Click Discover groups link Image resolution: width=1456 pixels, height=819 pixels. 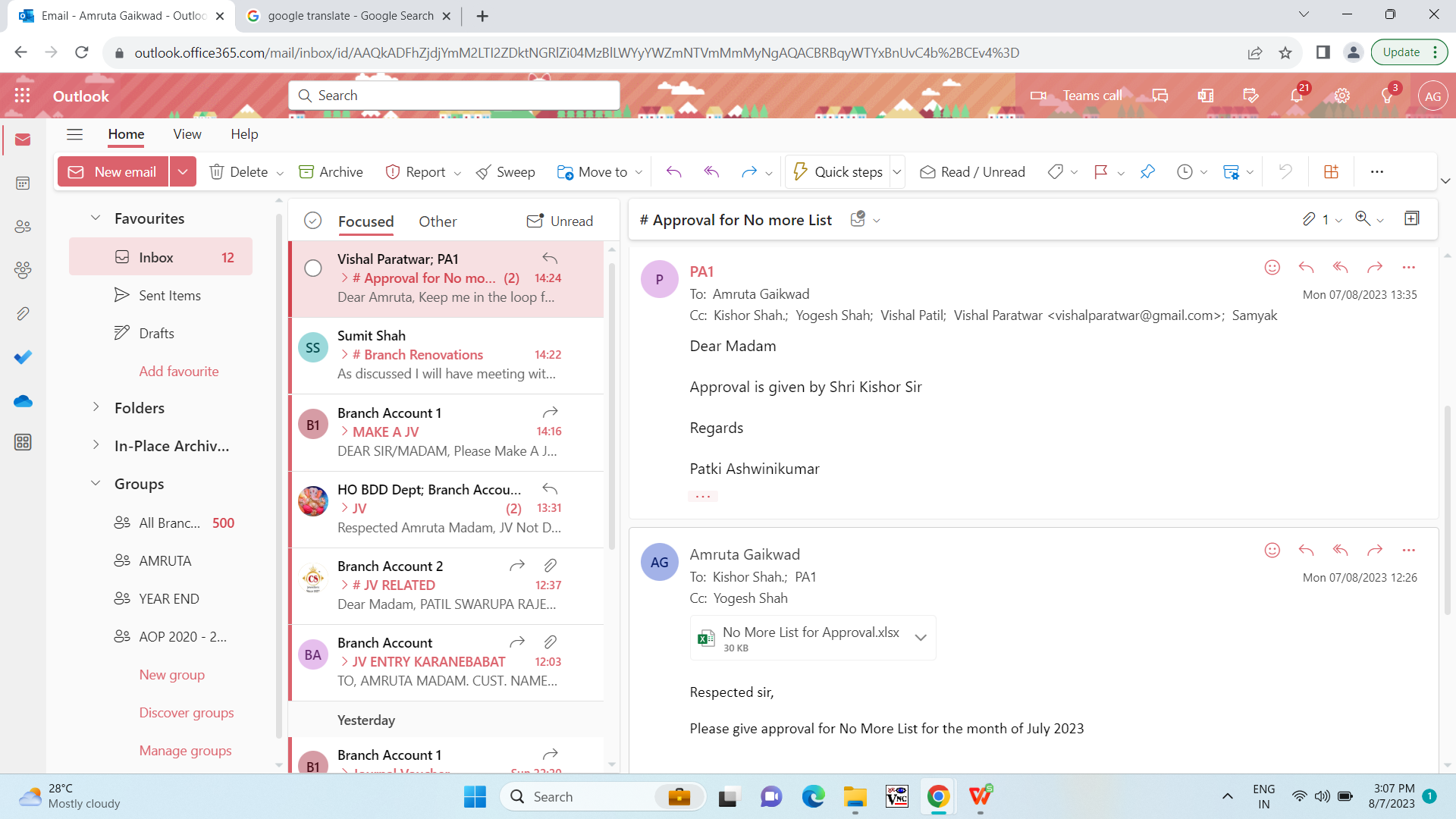[x=187, y=712]
